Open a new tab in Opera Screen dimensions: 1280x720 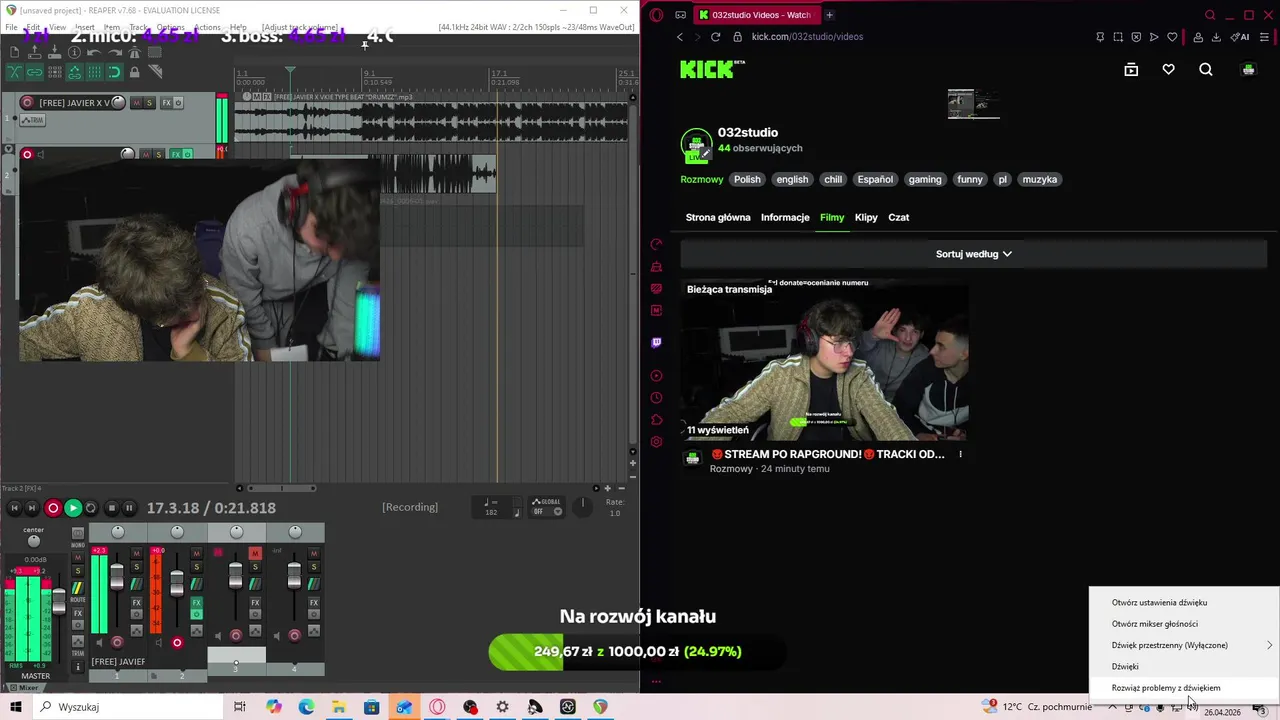(x=829, y=15)
